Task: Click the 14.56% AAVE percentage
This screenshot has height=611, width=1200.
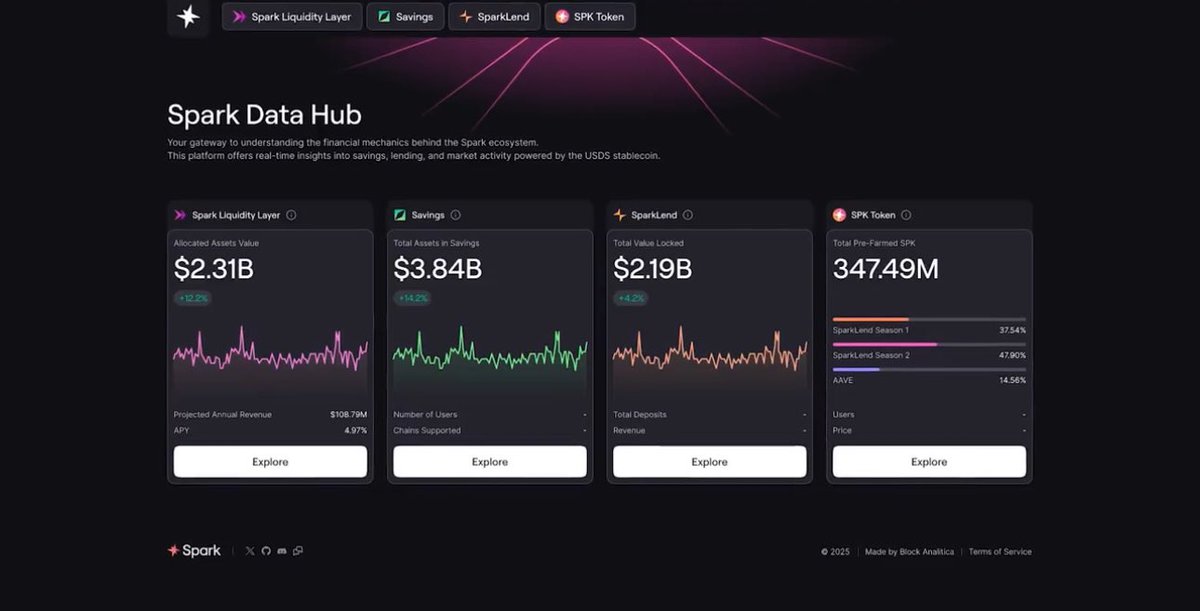Action: (x=1012, y=380)
